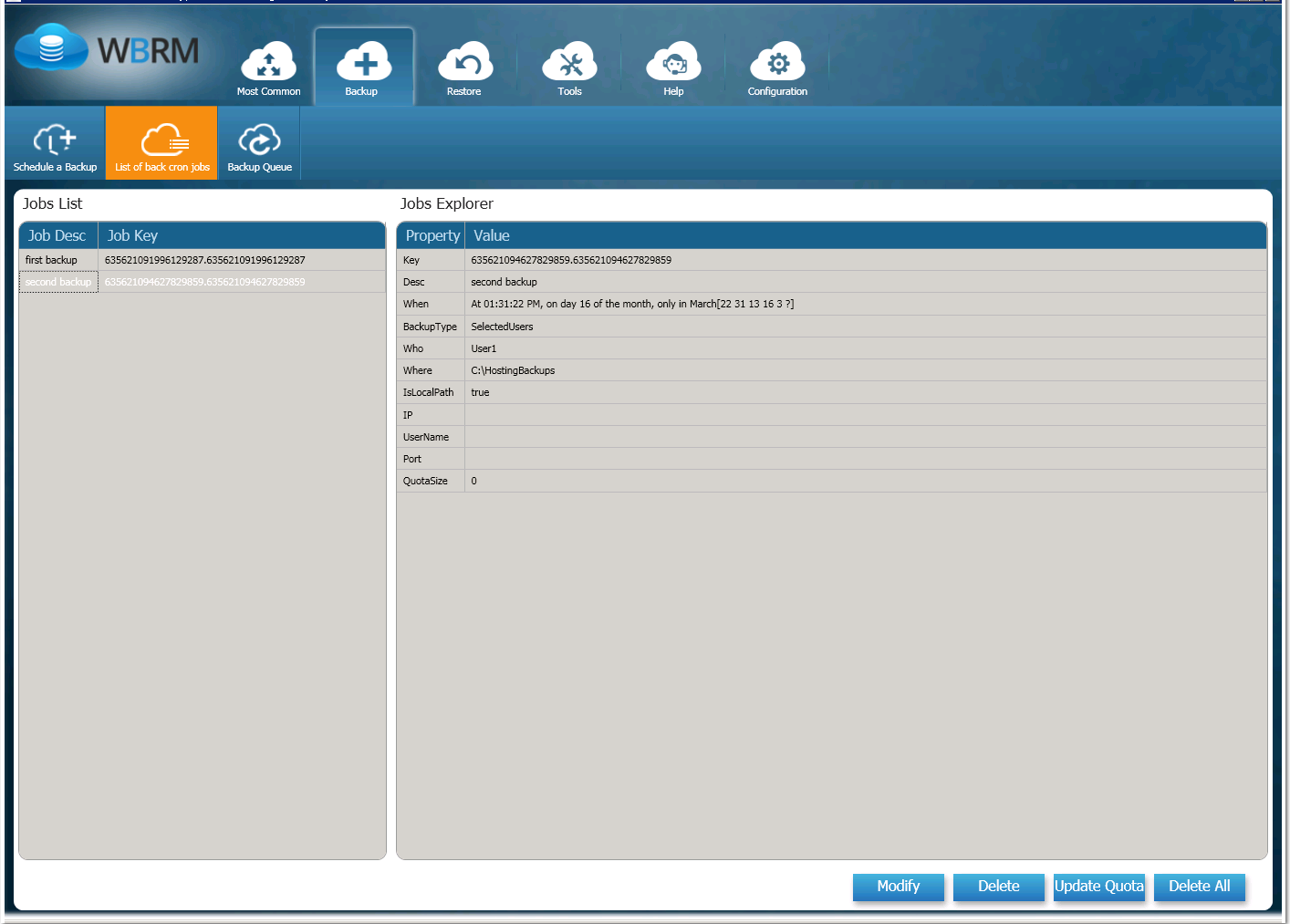
Task: Click the 'IP' property cell
Action: pyautogui.click(x=431, y=415)
